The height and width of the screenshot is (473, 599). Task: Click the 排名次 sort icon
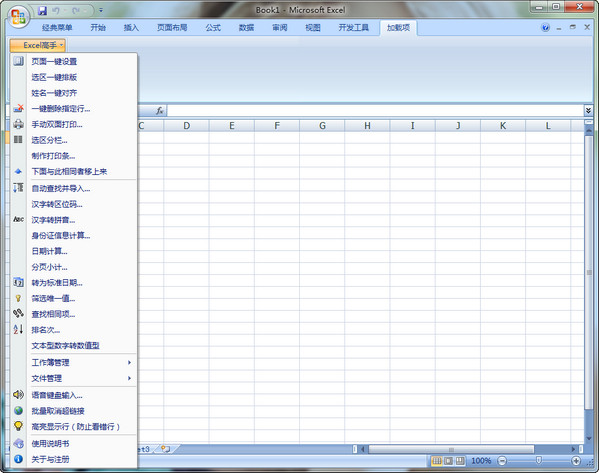[18, 329]
